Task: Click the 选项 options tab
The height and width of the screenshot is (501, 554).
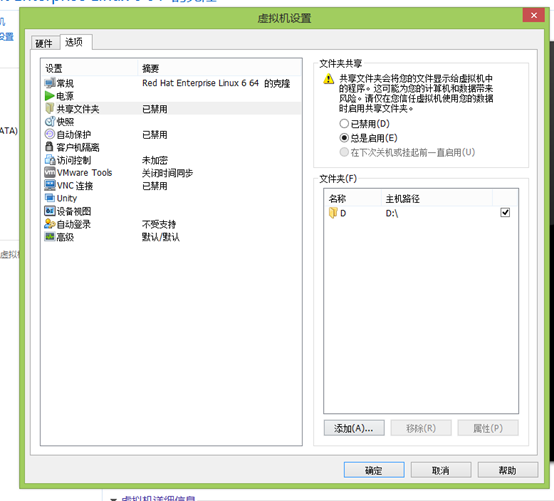Action: click(x=76, y=42)
